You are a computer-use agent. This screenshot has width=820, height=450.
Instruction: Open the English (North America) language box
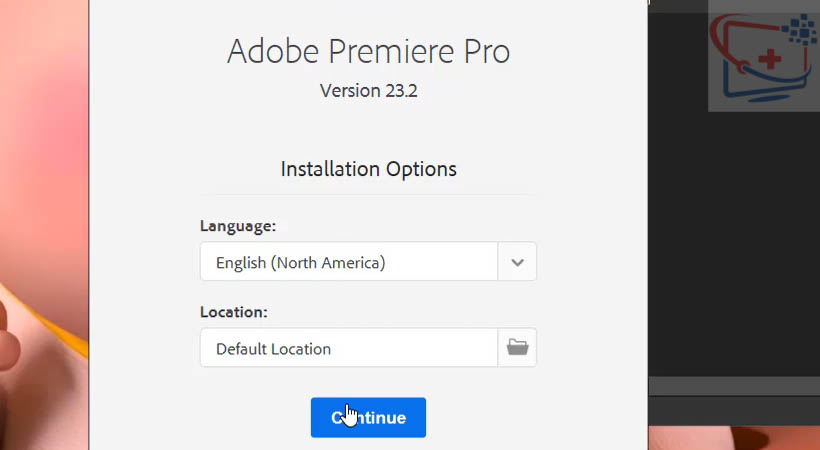[349, 262]
